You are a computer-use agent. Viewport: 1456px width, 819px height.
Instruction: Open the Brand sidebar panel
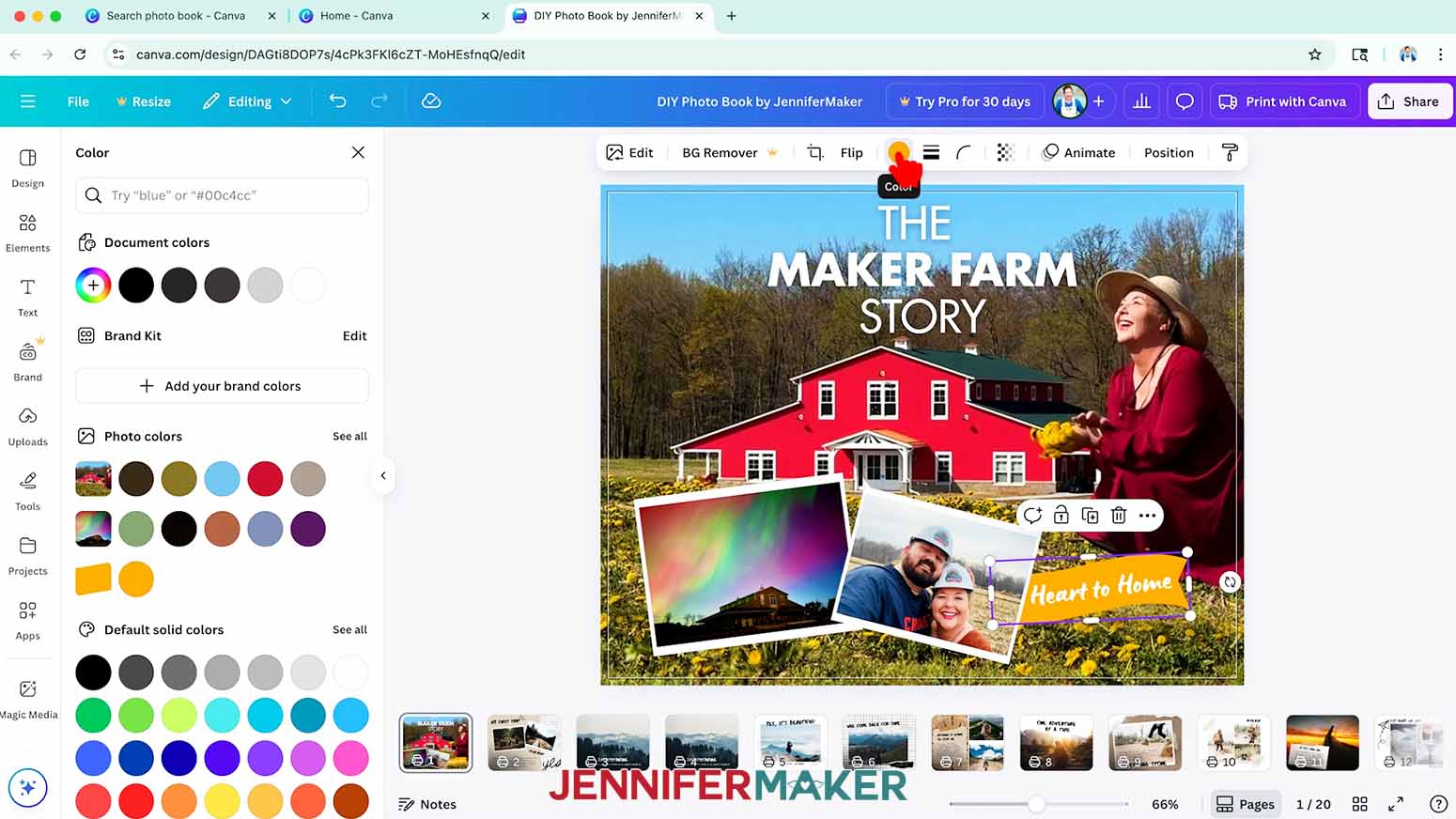(27, 362)
